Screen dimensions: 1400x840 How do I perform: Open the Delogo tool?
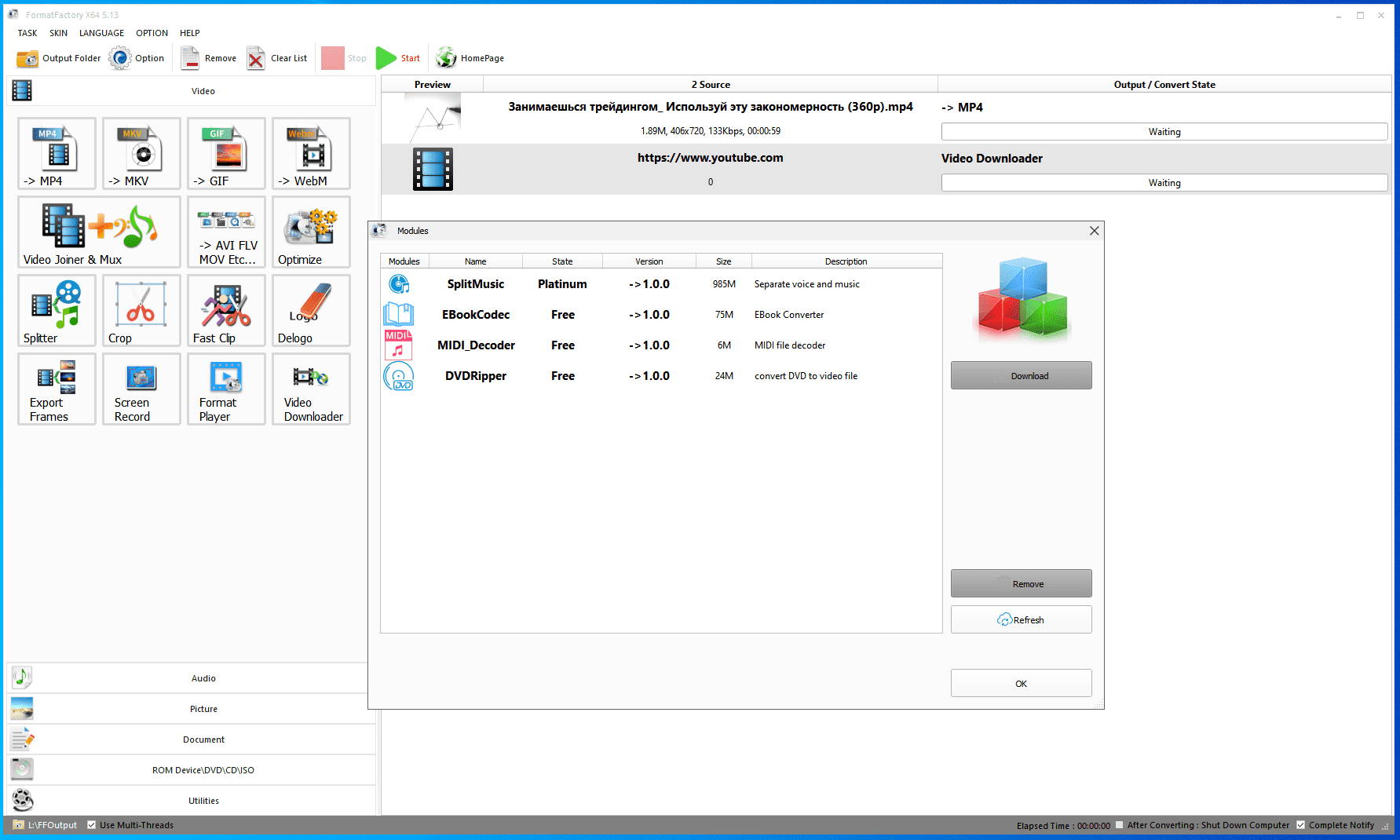coord(311,310)
